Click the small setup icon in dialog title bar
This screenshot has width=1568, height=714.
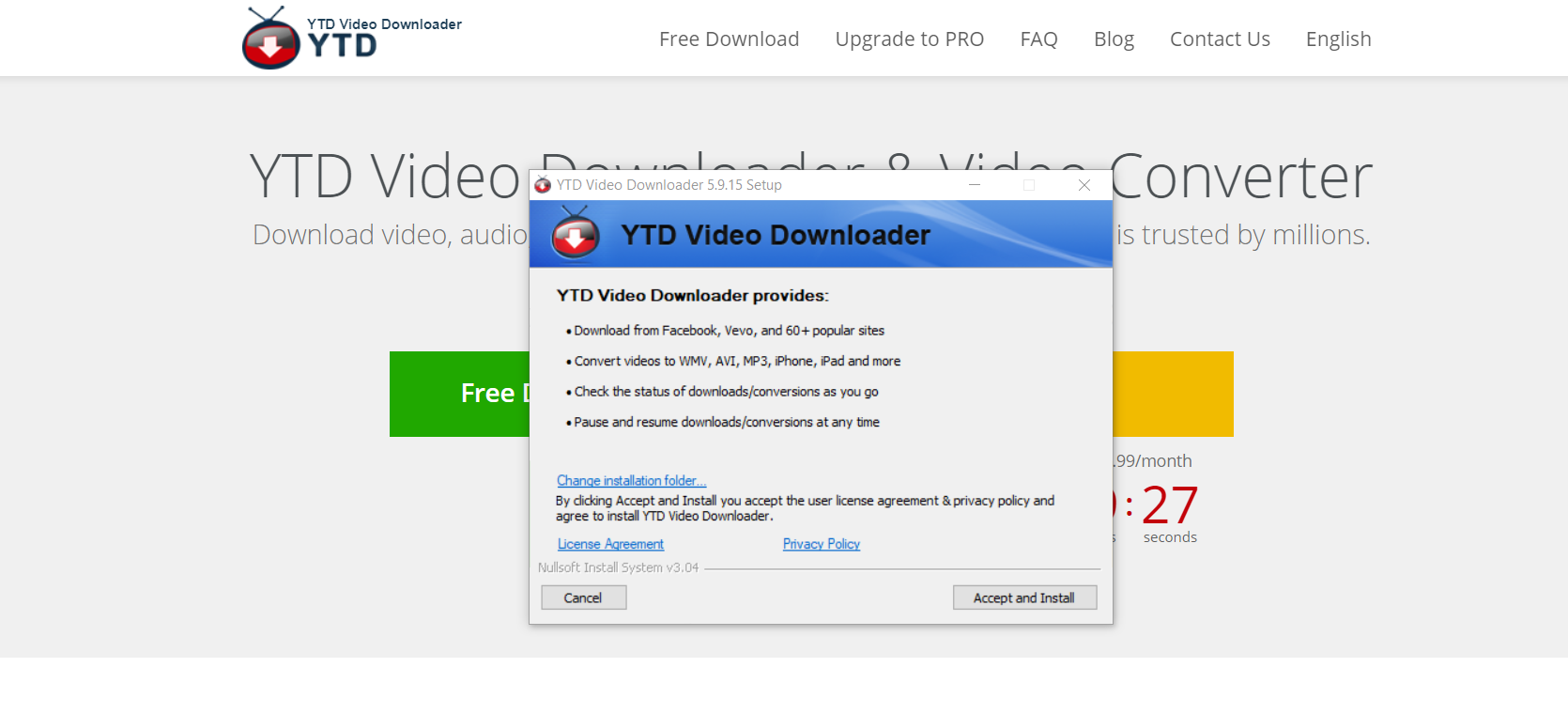pos(543,185)
